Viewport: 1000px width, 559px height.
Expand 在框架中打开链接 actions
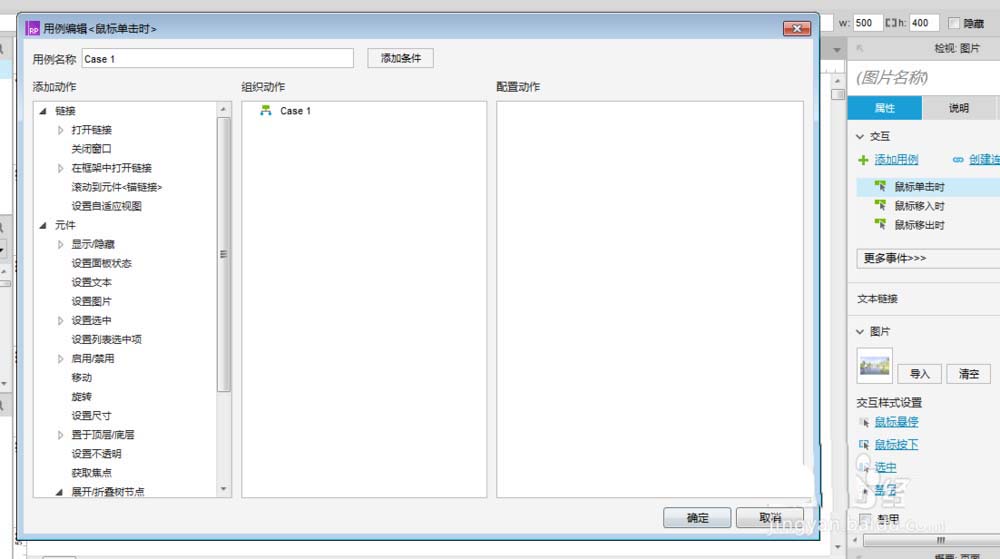[x=61, y=168]
